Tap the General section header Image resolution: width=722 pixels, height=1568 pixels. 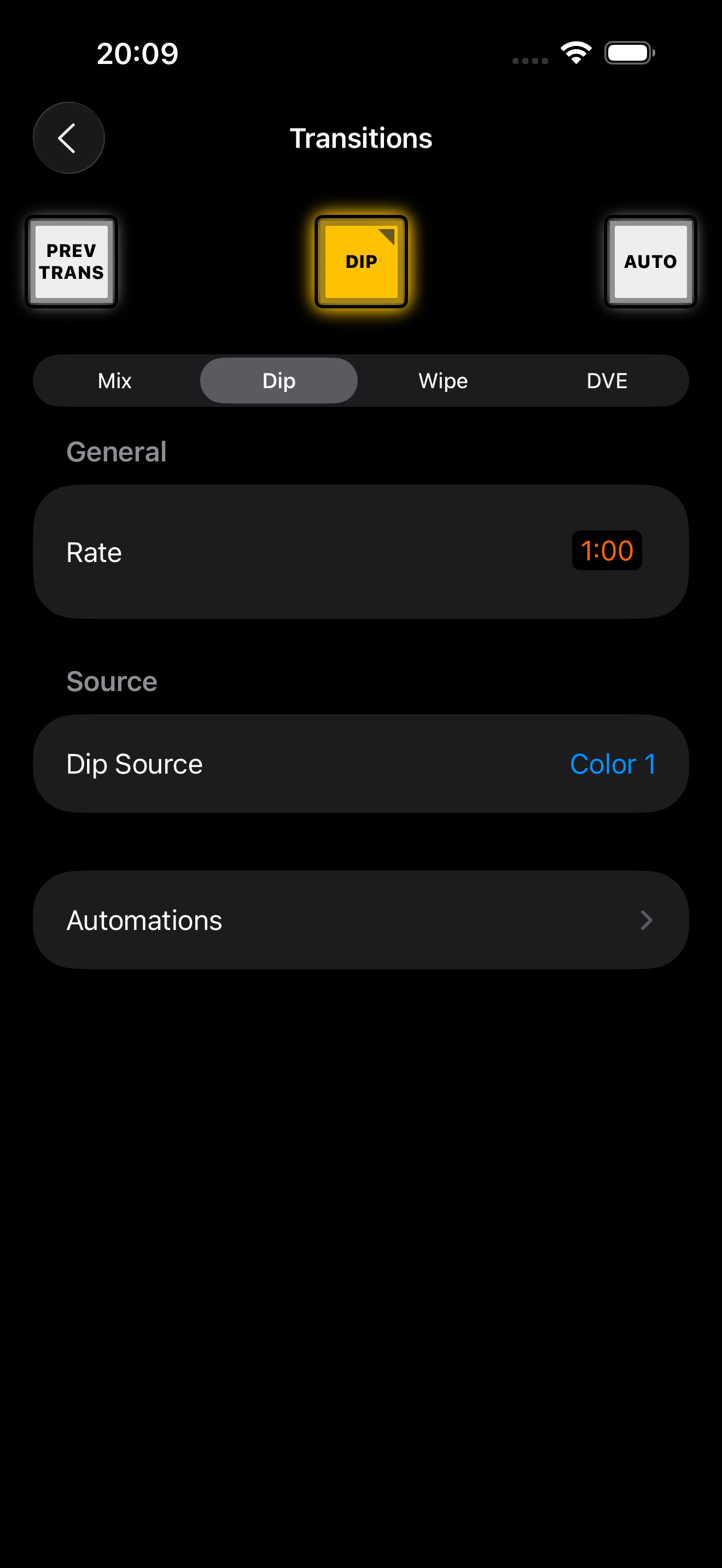[117, 452]
